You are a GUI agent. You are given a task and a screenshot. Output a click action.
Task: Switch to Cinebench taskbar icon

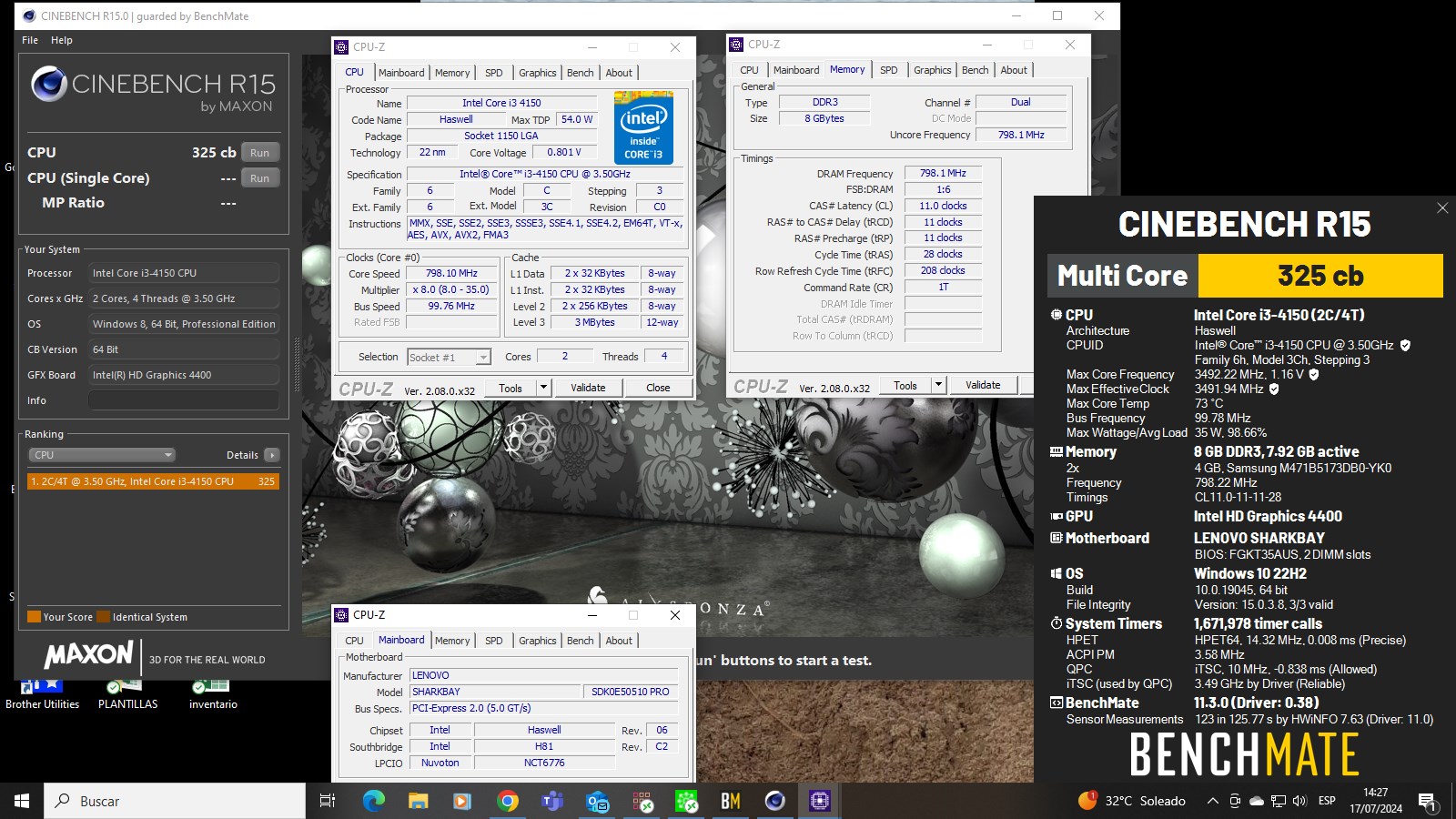[775, 801]
